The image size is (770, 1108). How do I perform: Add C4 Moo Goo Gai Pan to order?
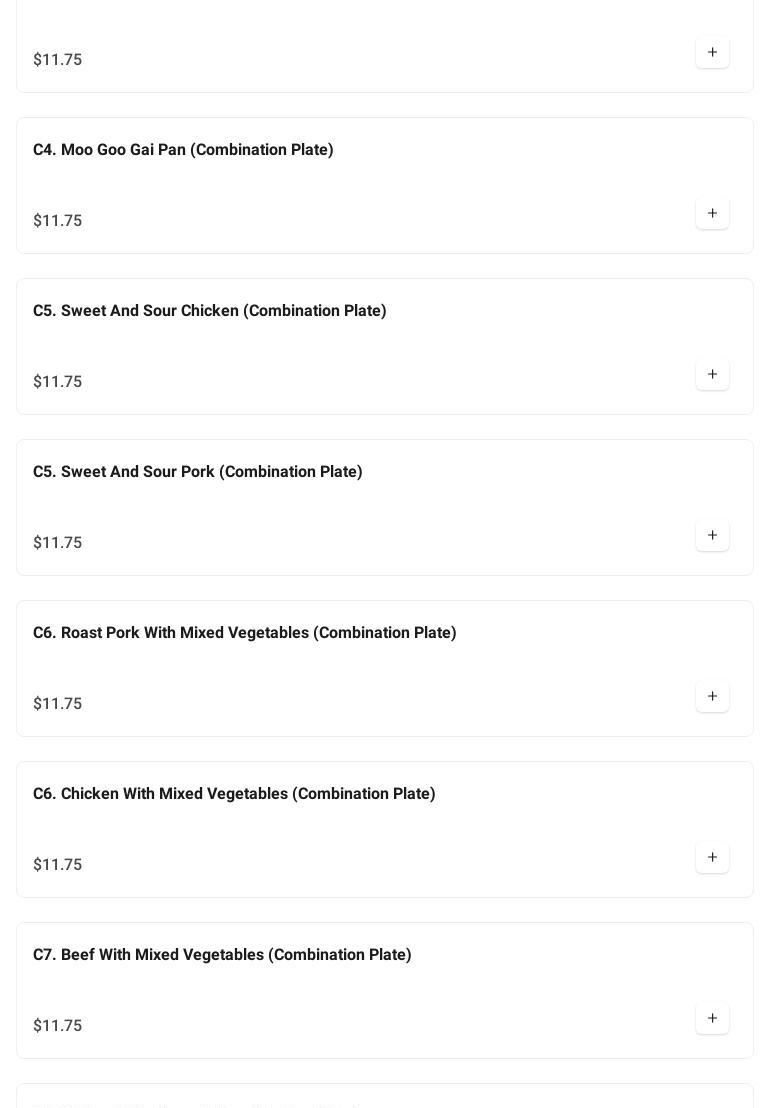(x=712, y=213)
